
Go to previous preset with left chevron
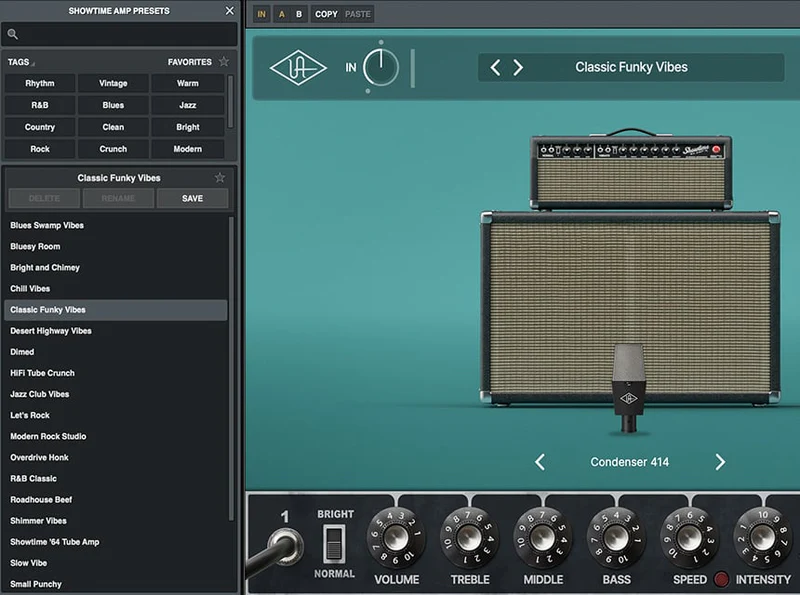[495, 68]
